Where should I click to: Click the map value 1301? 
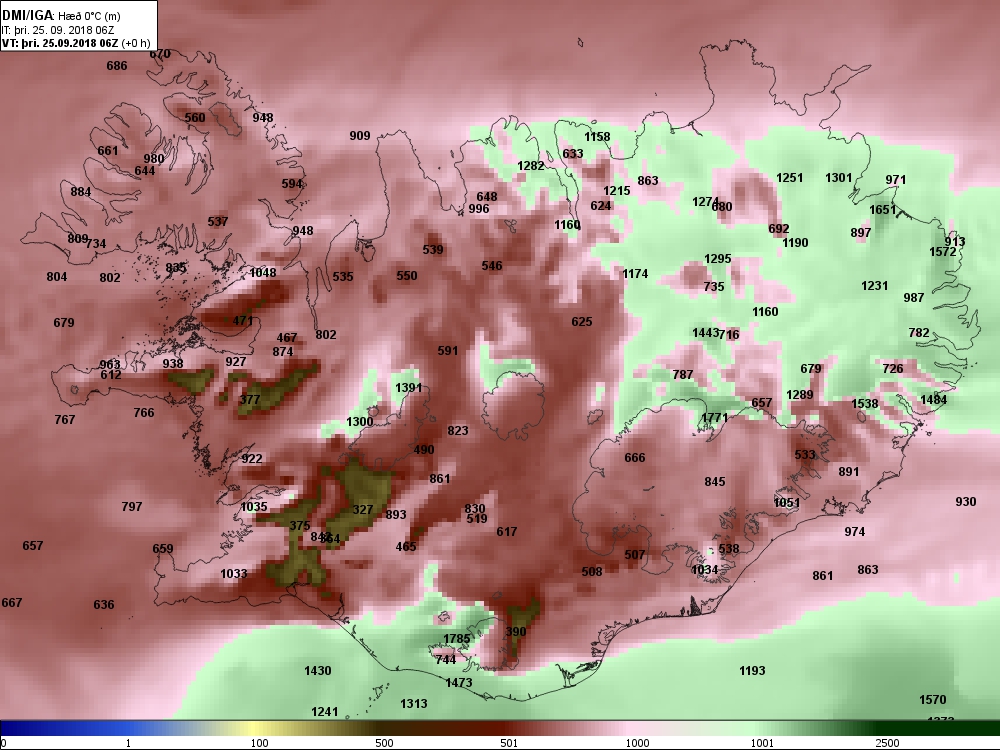(839, 177)
